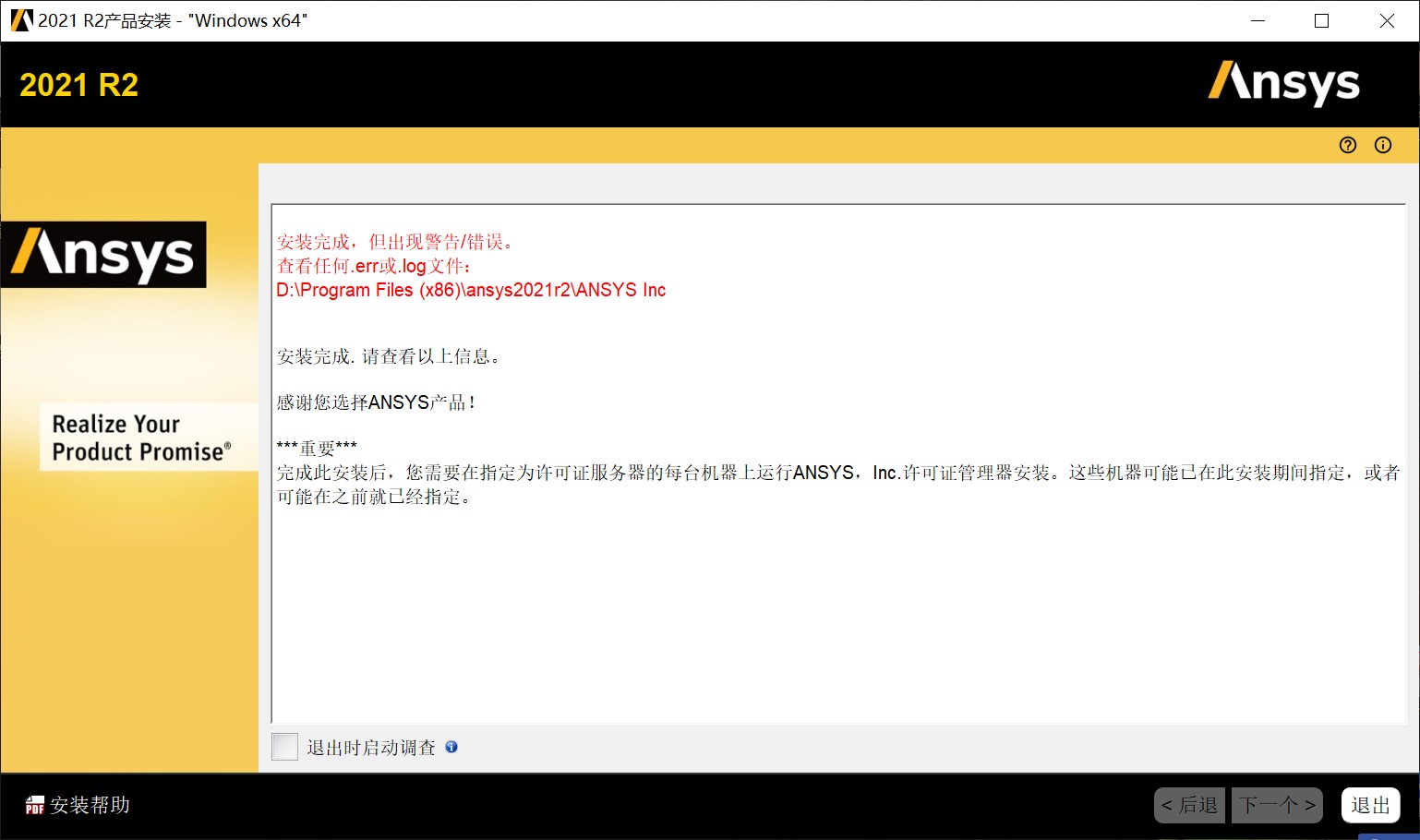Click the ***重要*** heading text
Image resolution: width=1420 pixels, height=840 pixels.
(x=317, y=448)
